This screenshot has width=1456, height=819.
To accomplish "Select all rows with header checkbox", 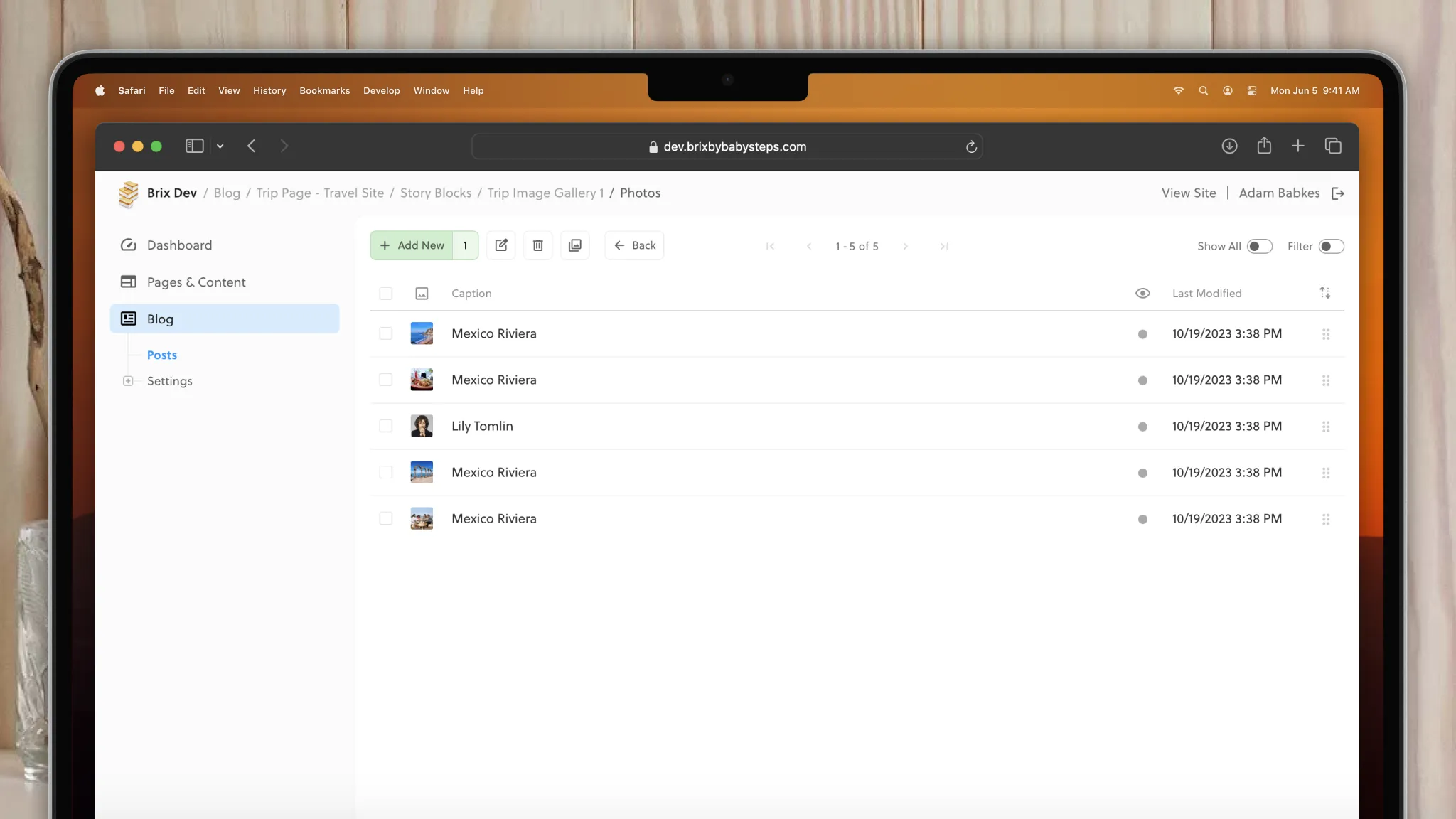I will (x=385, y=293).
